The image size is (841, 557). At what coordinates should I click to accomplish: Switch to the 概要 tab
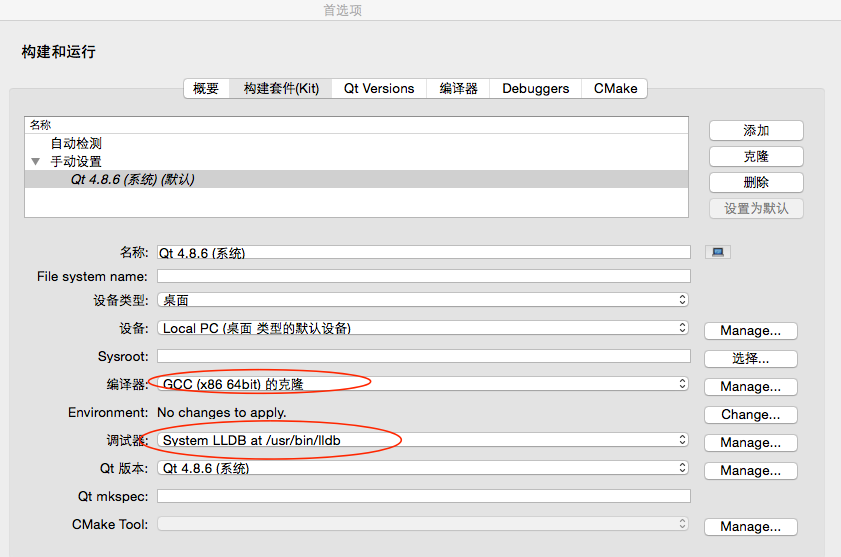point(206,89)
